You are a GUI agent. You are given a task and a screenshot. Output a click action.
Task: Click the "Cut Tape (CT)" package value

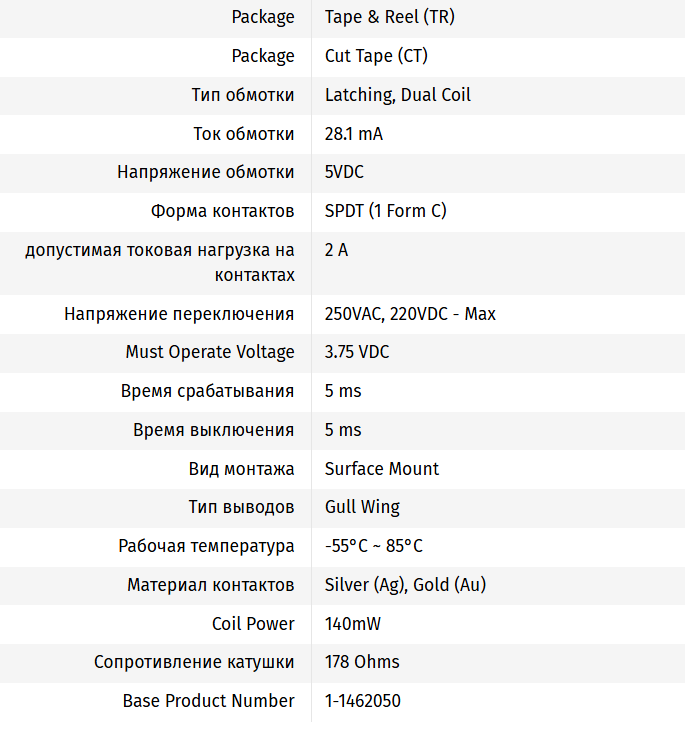376,56
